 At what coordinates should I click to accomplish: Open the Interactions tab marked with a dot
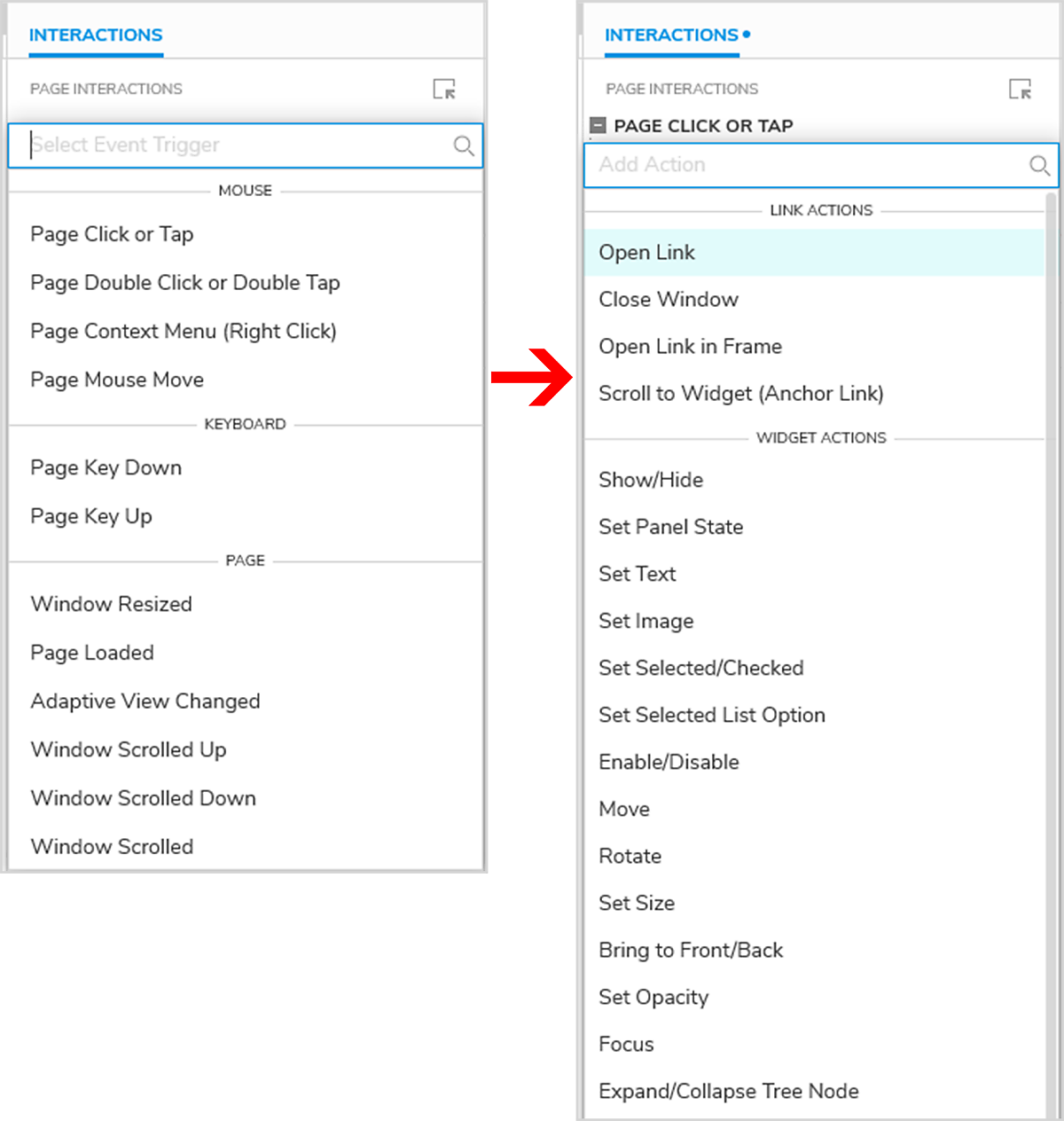tap(671, 35)
